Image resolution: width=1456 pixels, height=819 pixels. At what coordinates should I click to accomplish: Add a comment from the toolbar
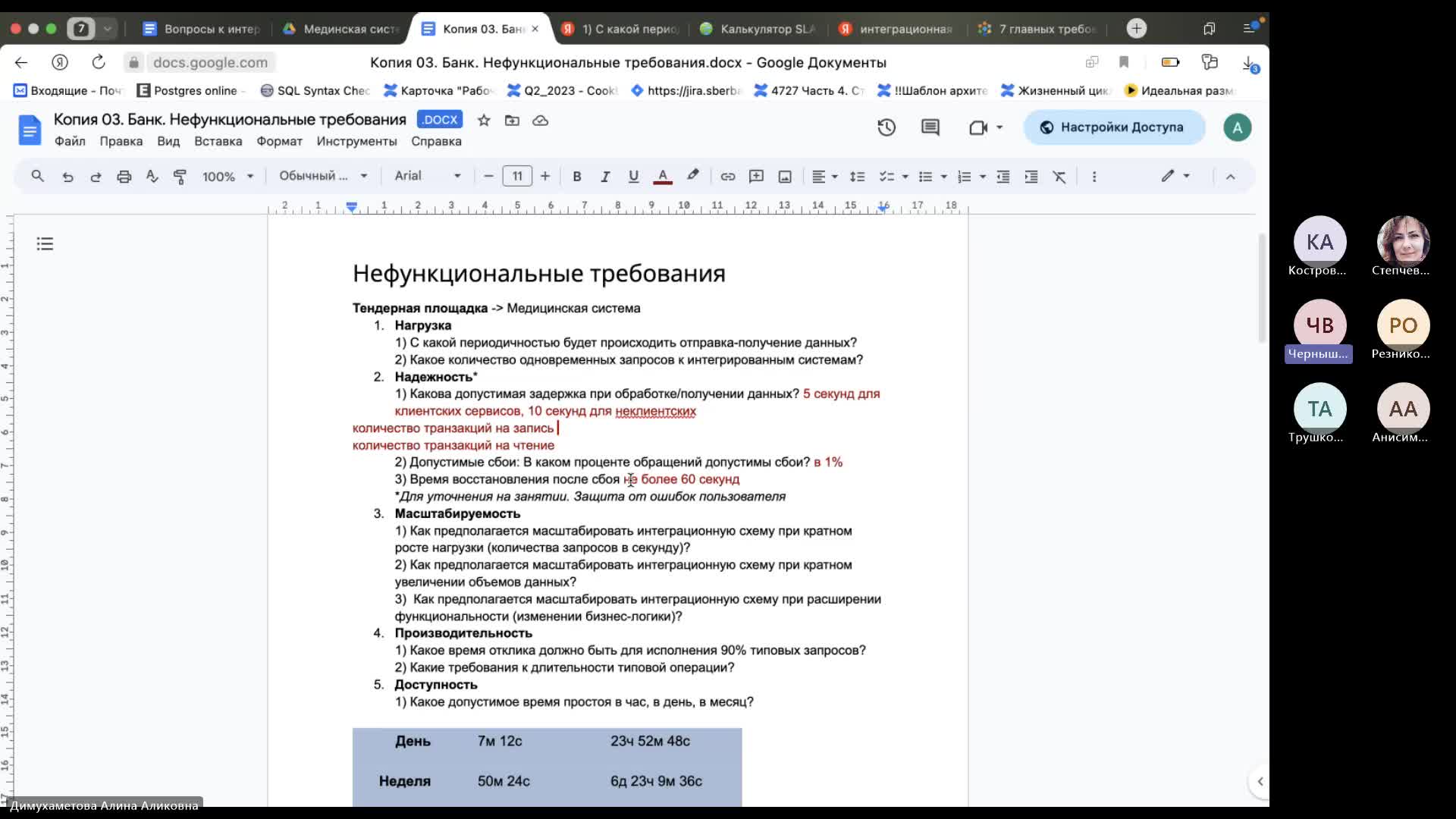[756, 177]
